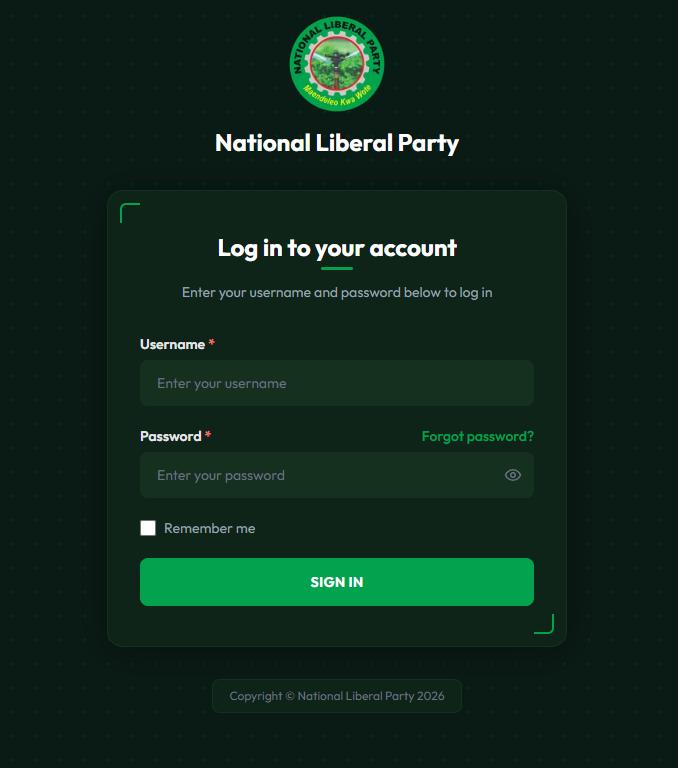678x768 pixels.
Task: Show password using the eye icon
Action: tap(513, 475)
